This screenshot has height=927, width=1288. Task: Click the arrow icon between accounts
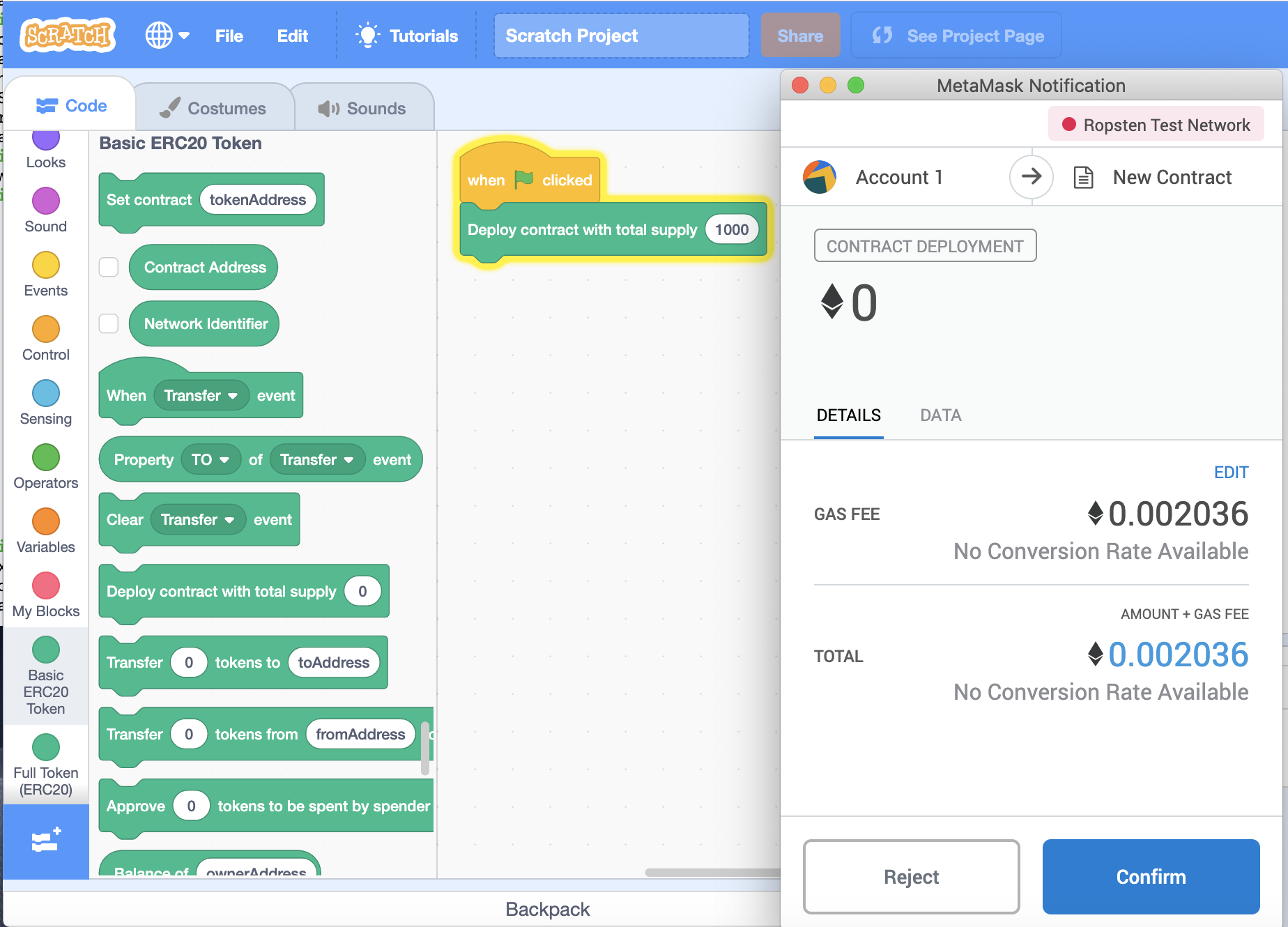(x=1032, y=176)
